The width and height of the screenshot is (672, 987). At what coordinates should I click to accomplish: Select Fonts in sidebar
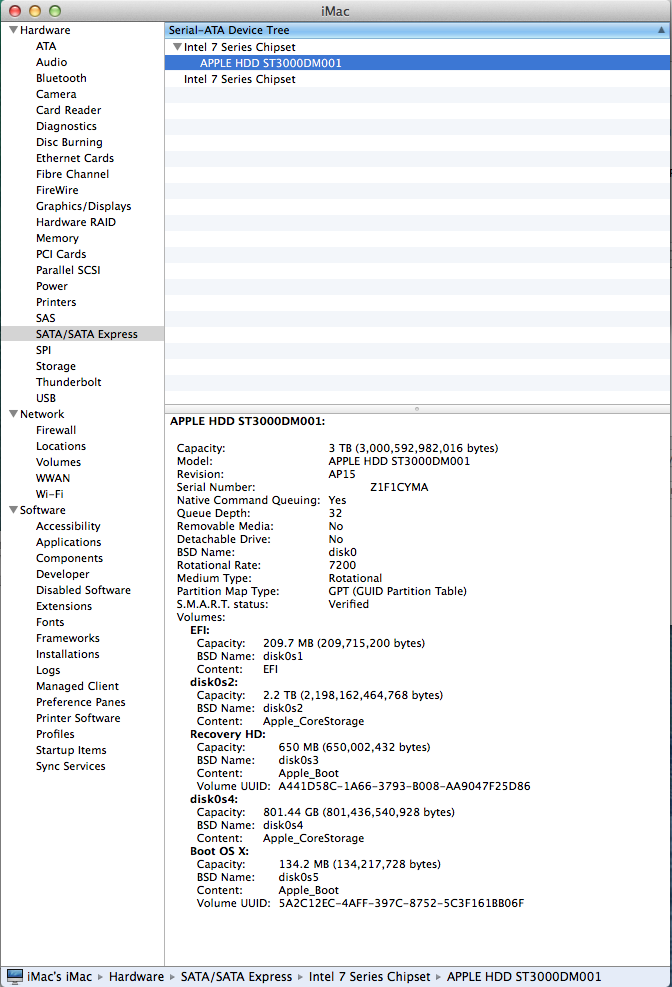click(50, 622)
